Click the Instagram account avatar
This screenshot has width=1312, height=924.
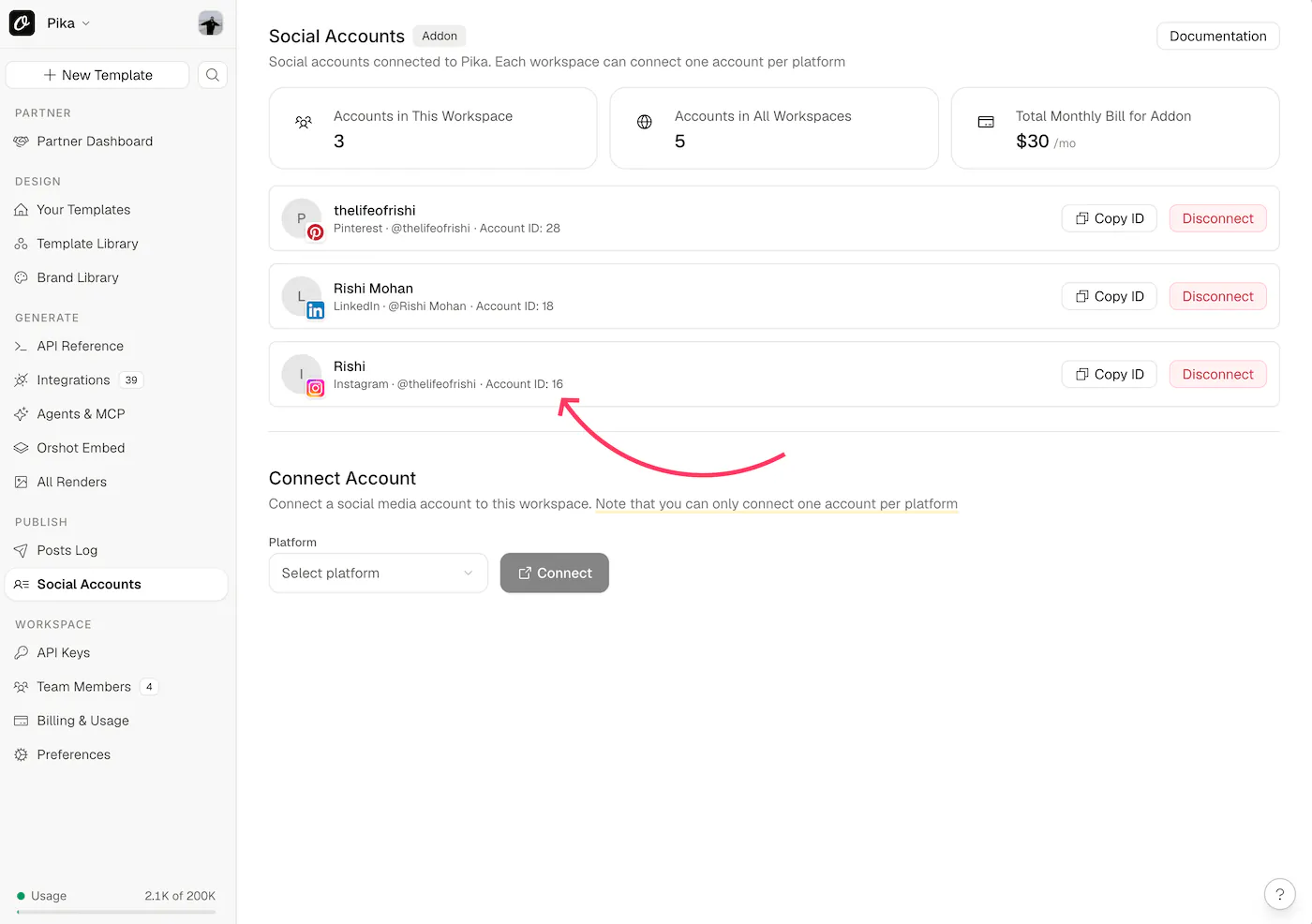click(x=302, y=374)
